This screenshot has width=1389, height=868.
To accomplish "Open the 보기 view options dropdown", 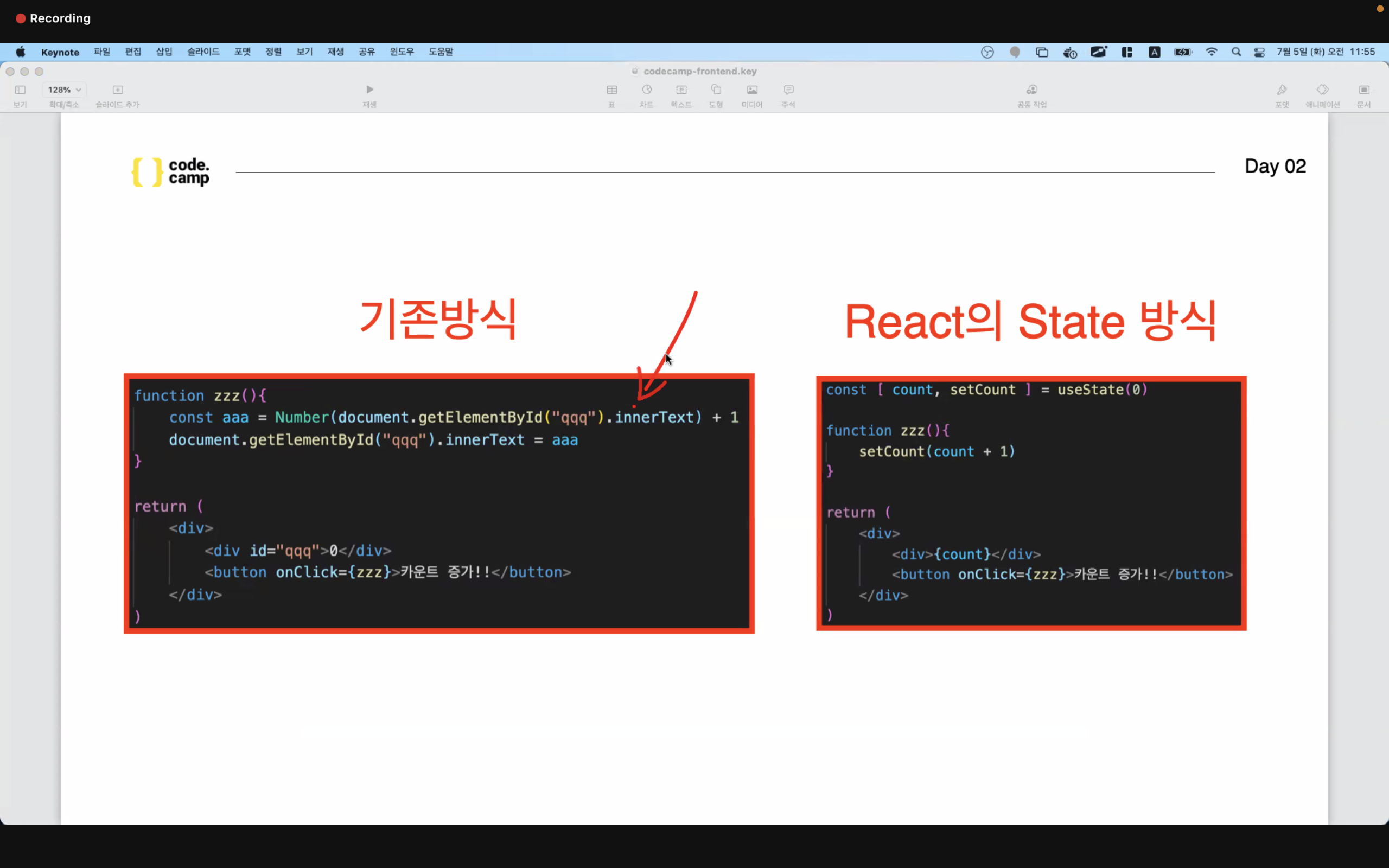I will pos(20,95).
